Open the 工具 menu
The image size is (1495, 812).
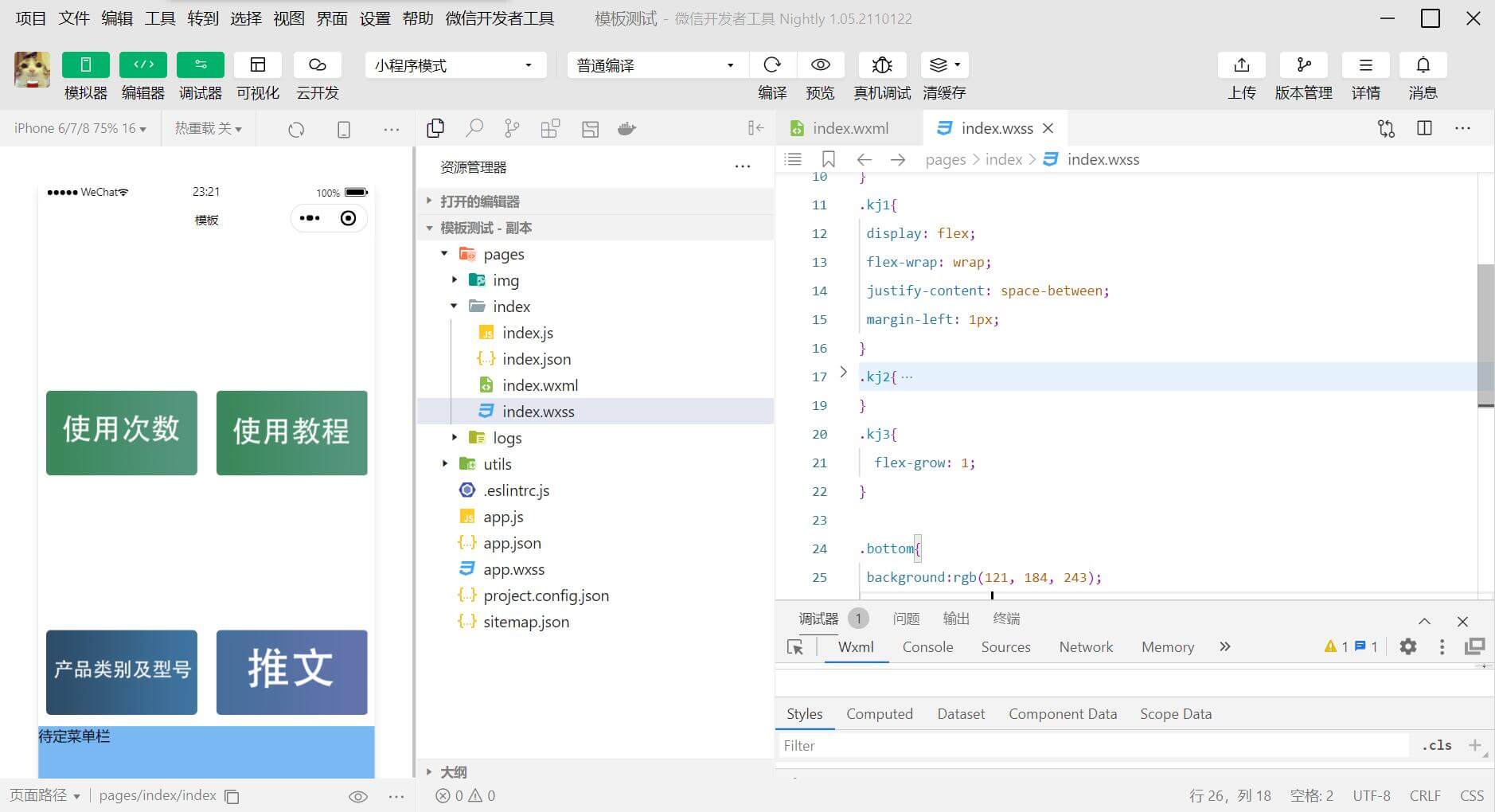click(160, 18)
